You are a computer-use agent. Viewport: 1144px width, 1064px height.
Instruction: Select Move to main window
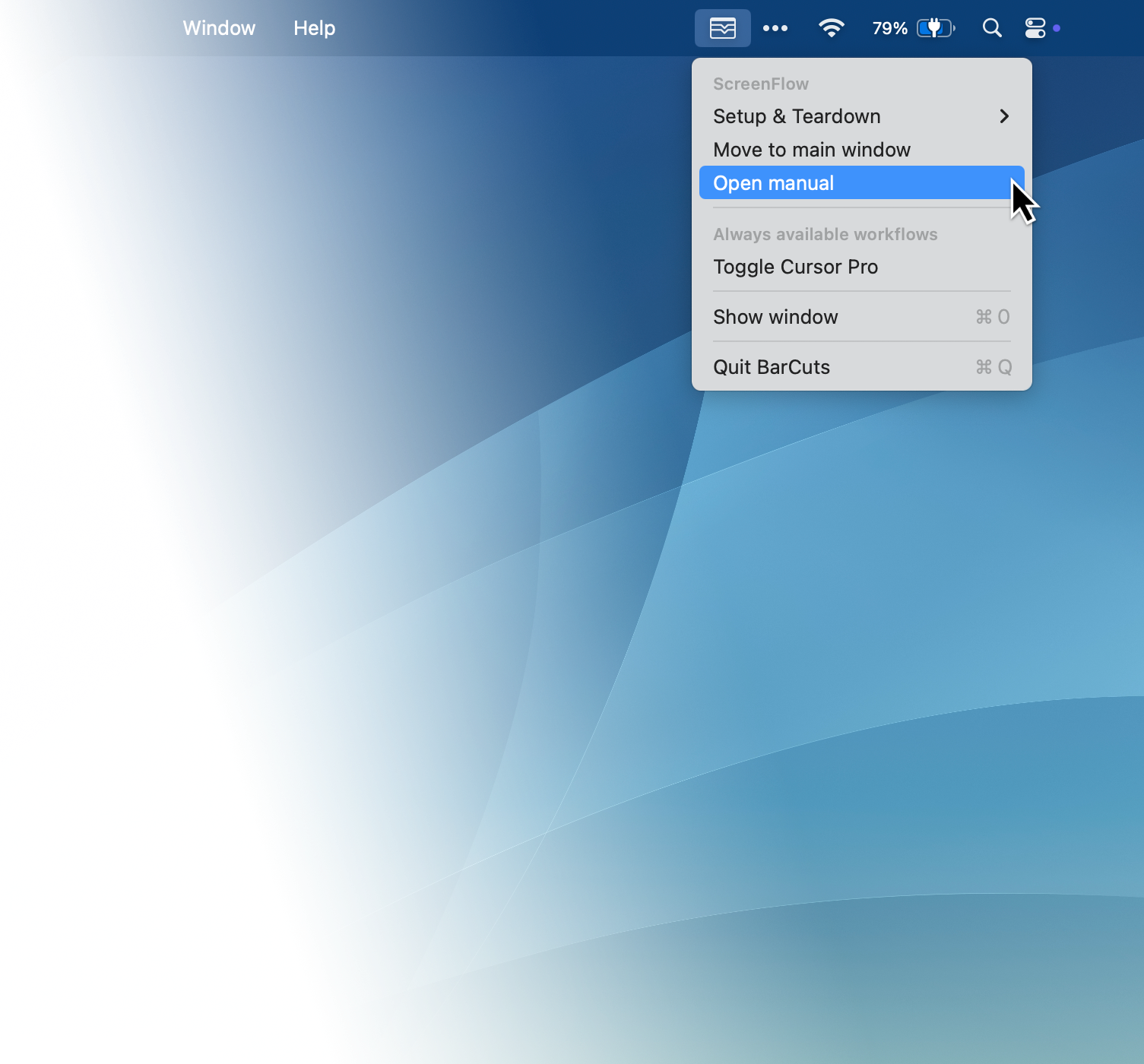click(811, 149)
